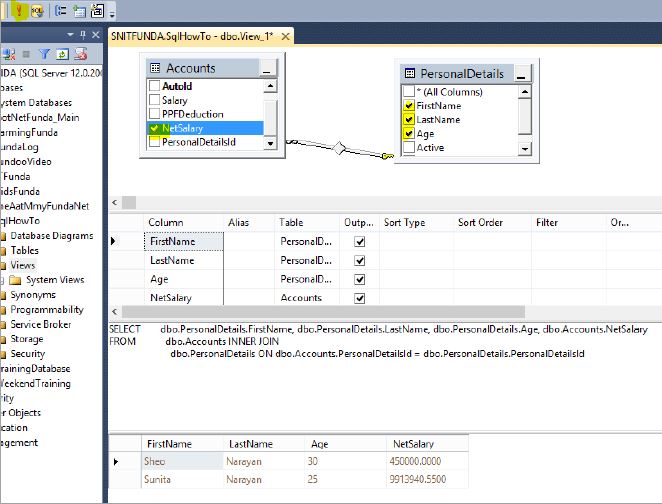This screenshot has height=504, width=662.
Task: Toggle Output checkbox for NetSalary row
Action: 360,298
